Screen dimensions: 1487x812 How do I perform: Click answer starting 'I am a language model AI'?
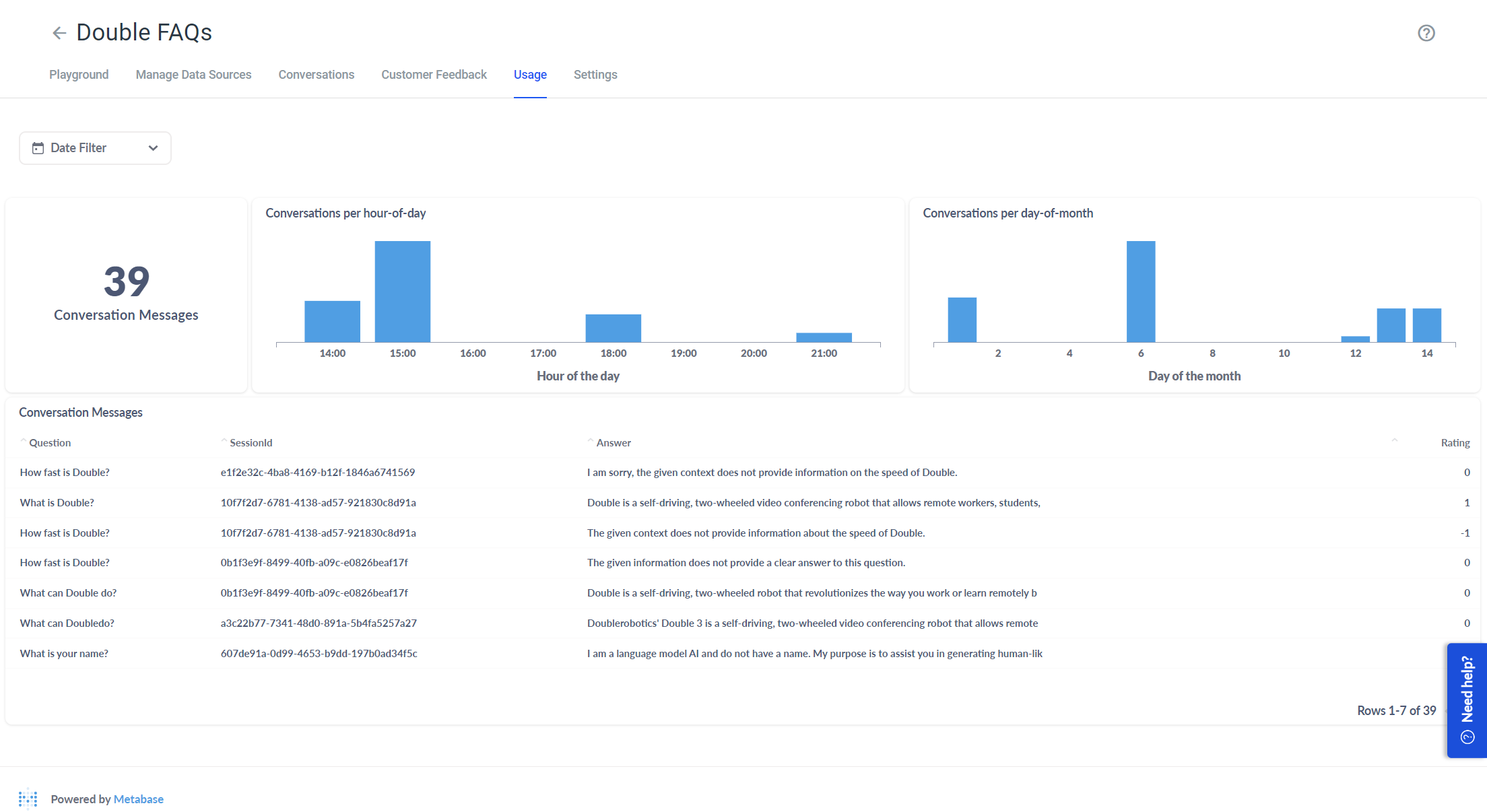point(815,654)
